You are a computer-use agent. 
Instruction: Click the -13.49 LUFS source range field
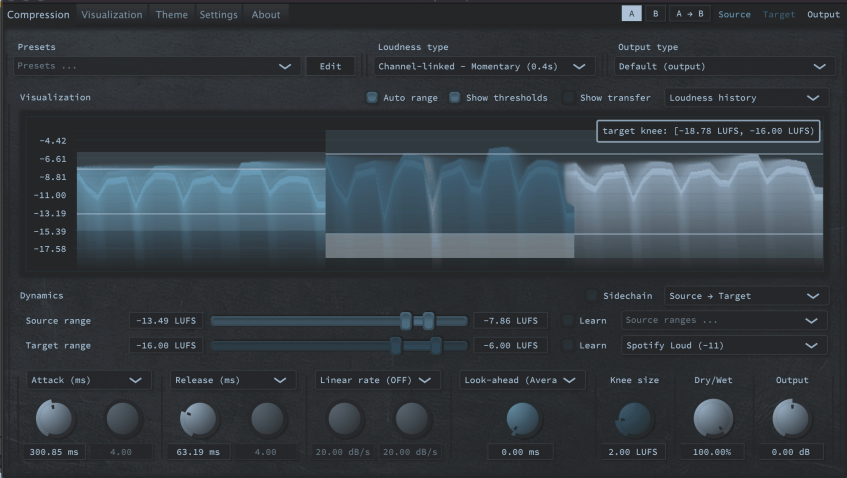point(166,320)
